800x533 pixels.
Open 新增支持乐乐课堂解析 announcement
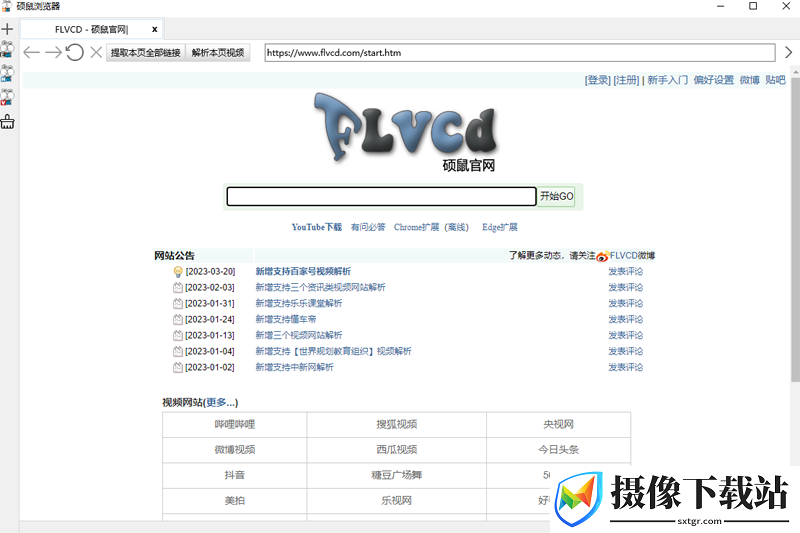[x=298, y=303]
